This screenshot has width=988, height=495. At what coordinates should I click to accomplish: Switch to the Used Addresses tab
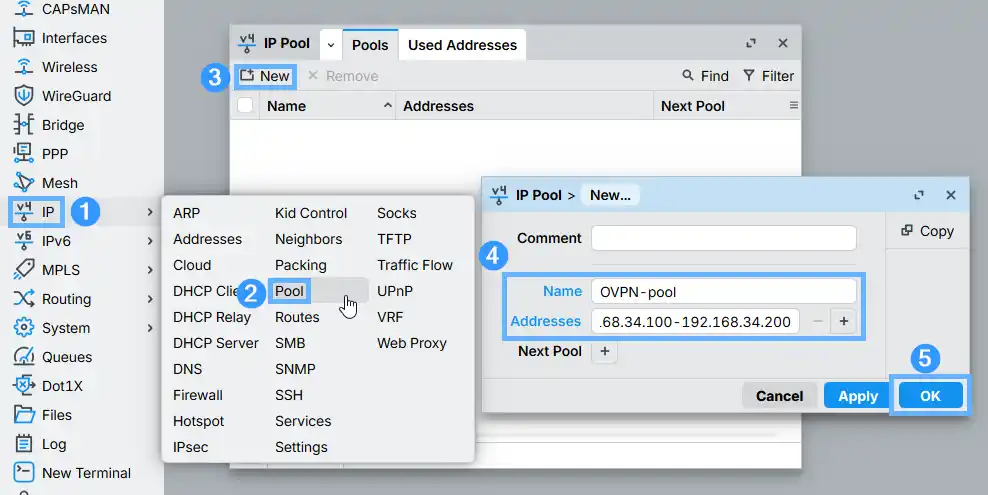point(462,45)
